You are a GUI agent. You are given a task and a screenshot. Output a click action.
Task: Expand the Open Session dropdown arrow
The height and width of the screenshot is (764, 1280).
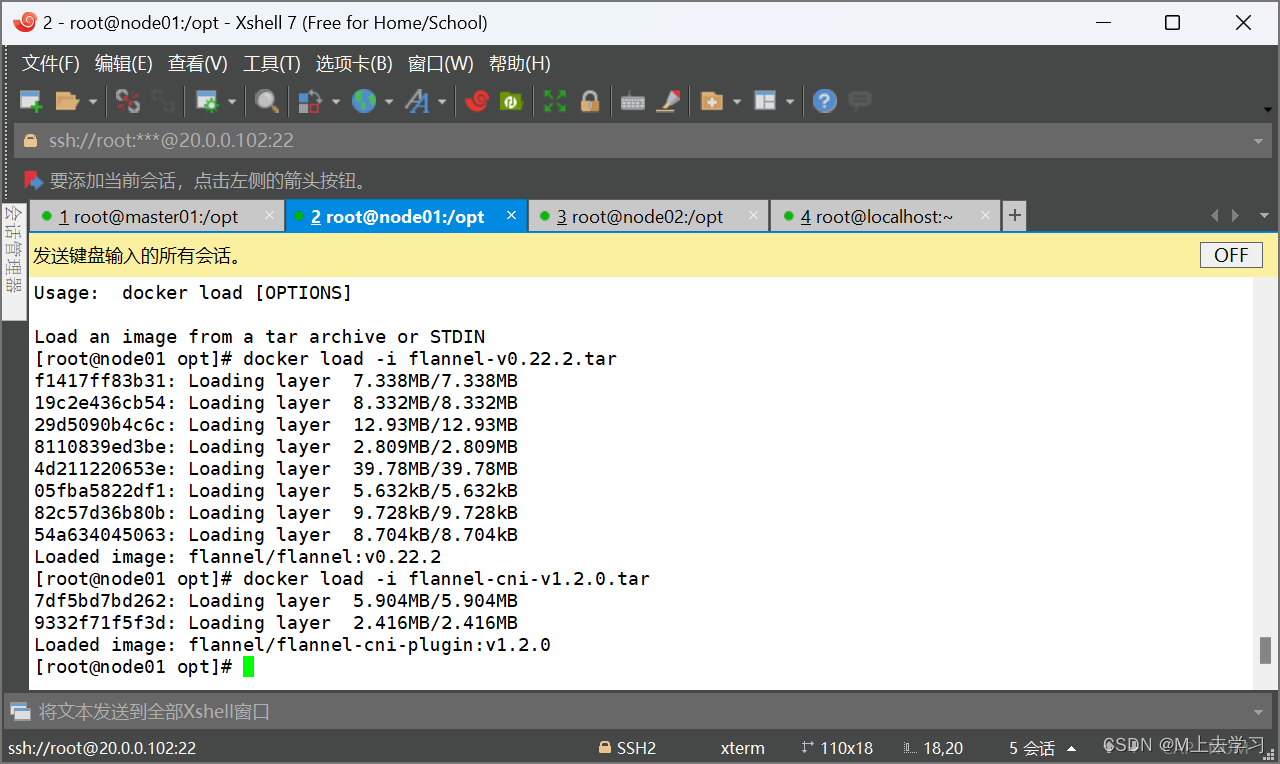93,102
